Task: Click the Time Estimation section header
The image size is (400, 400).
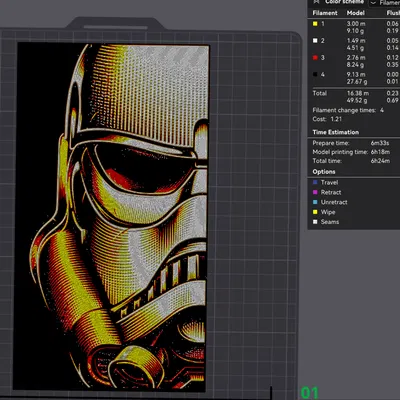Action: pyautogui.click(x=336, y=132)
